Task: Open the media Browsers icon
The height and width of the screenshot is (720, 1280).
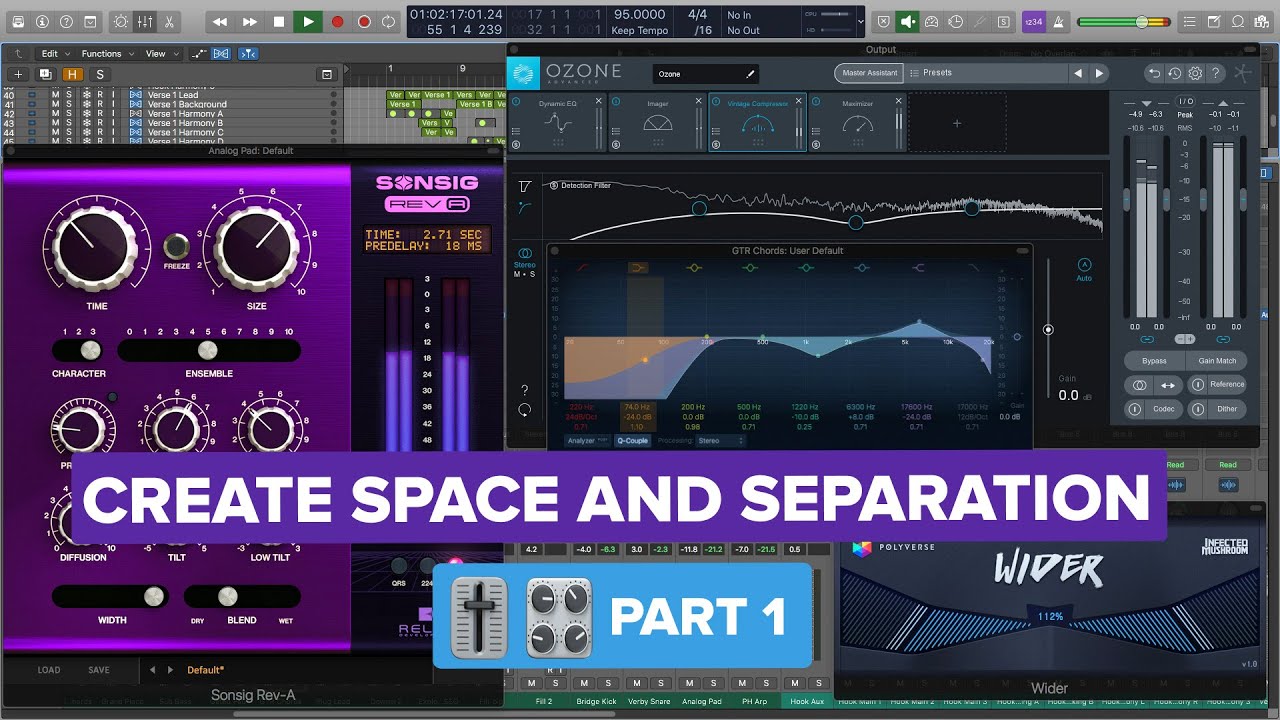Action: point(1262,21)
